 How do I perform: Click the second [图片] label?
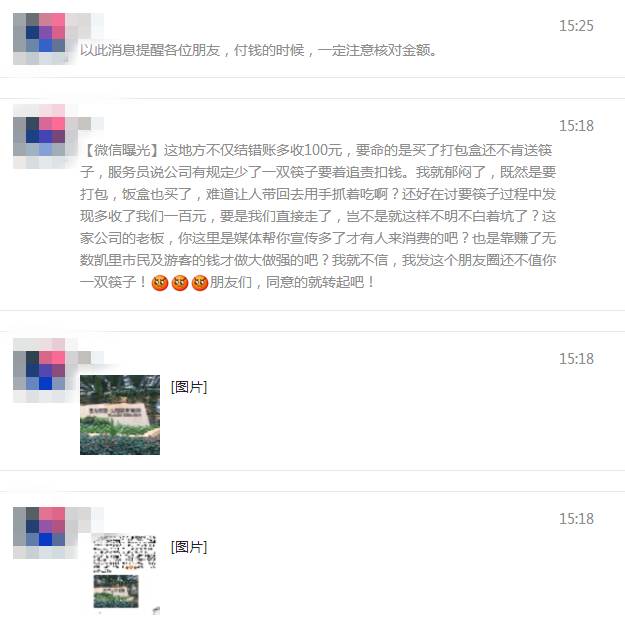189,547
